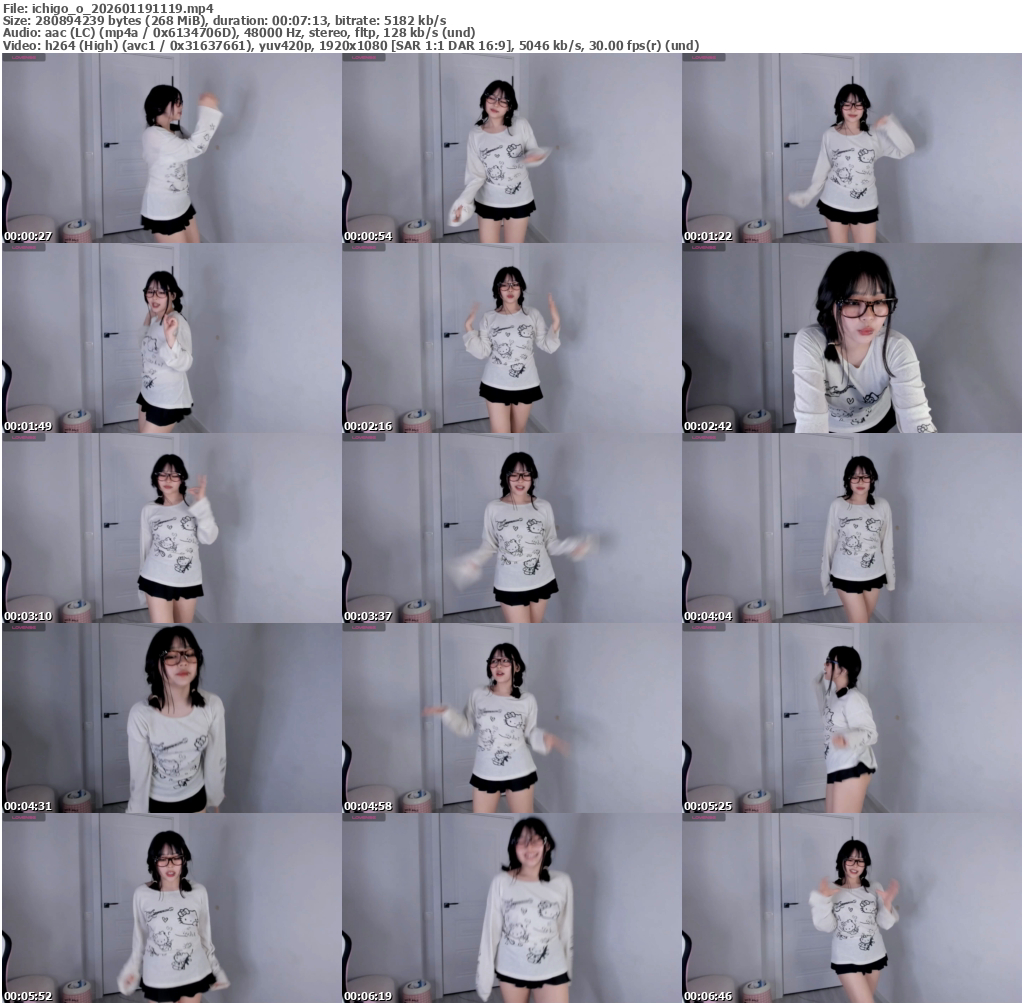Select the thumbnail stamped 00:03:37

[512, 528]
